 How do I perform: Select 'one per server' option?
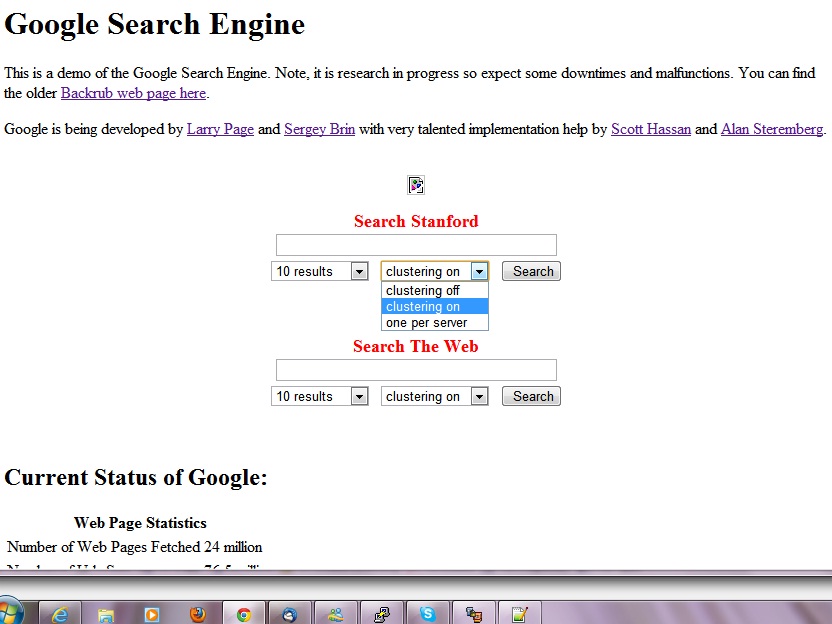435,322
